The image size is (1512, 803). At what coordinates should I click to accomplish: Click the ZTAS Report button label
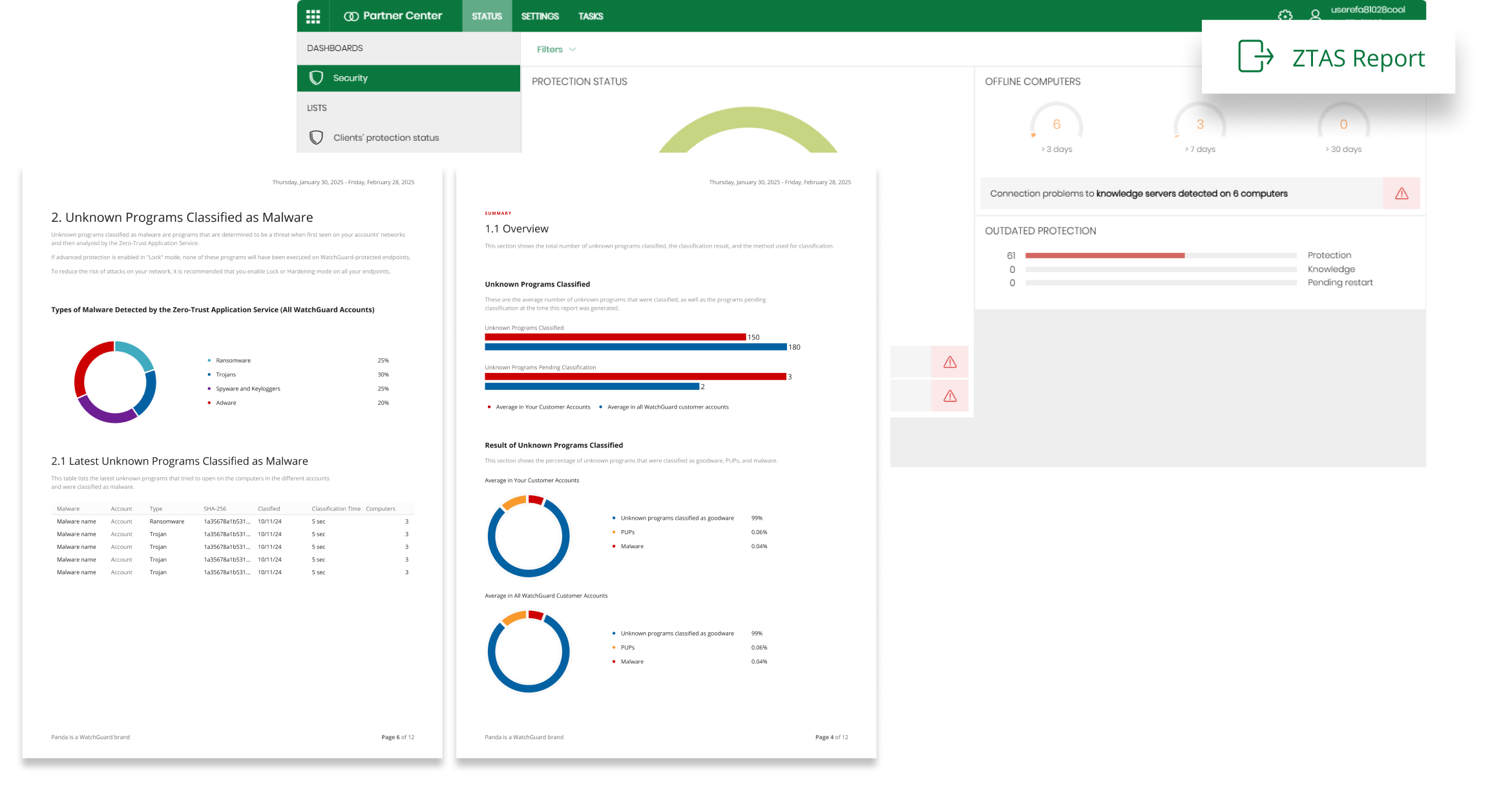pyautogui.click(x=1358, y=58)
